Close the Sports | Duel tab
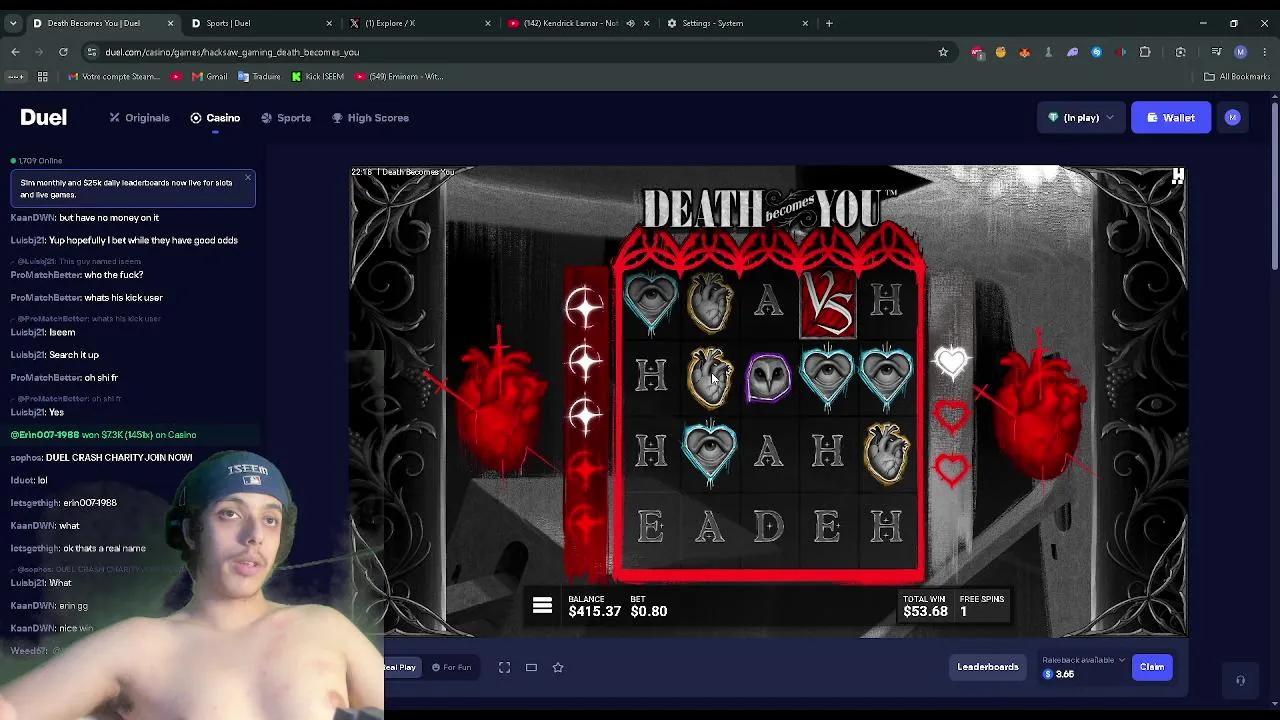This screenshot has width=1280, height=720. (x=329, y=23)
